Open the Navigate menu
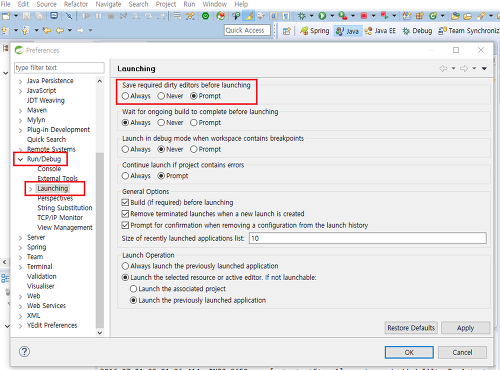Screen dimensions: 500x370 point(108,4)
